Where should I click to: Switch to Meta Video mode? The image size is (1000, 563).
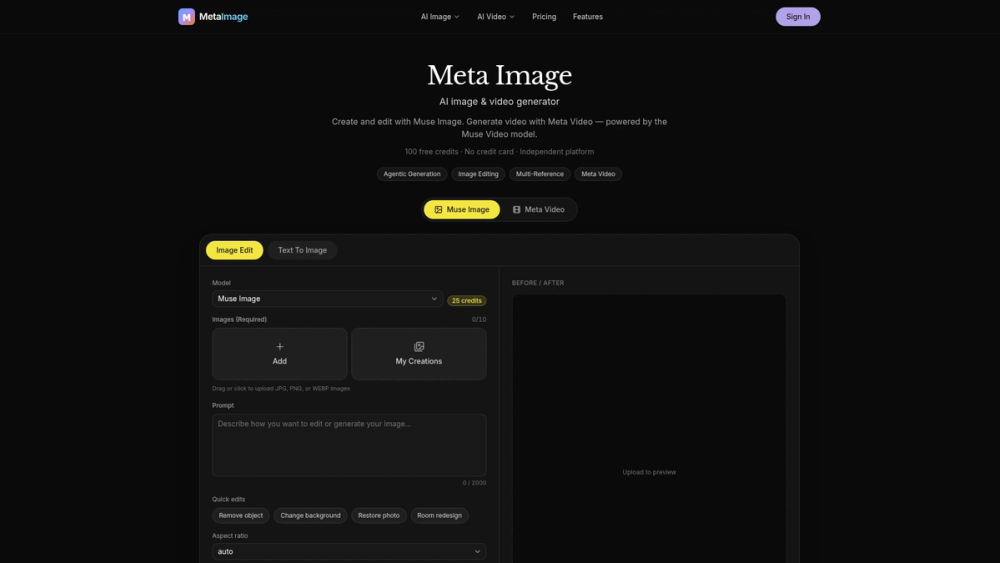(x=539, y=209)
